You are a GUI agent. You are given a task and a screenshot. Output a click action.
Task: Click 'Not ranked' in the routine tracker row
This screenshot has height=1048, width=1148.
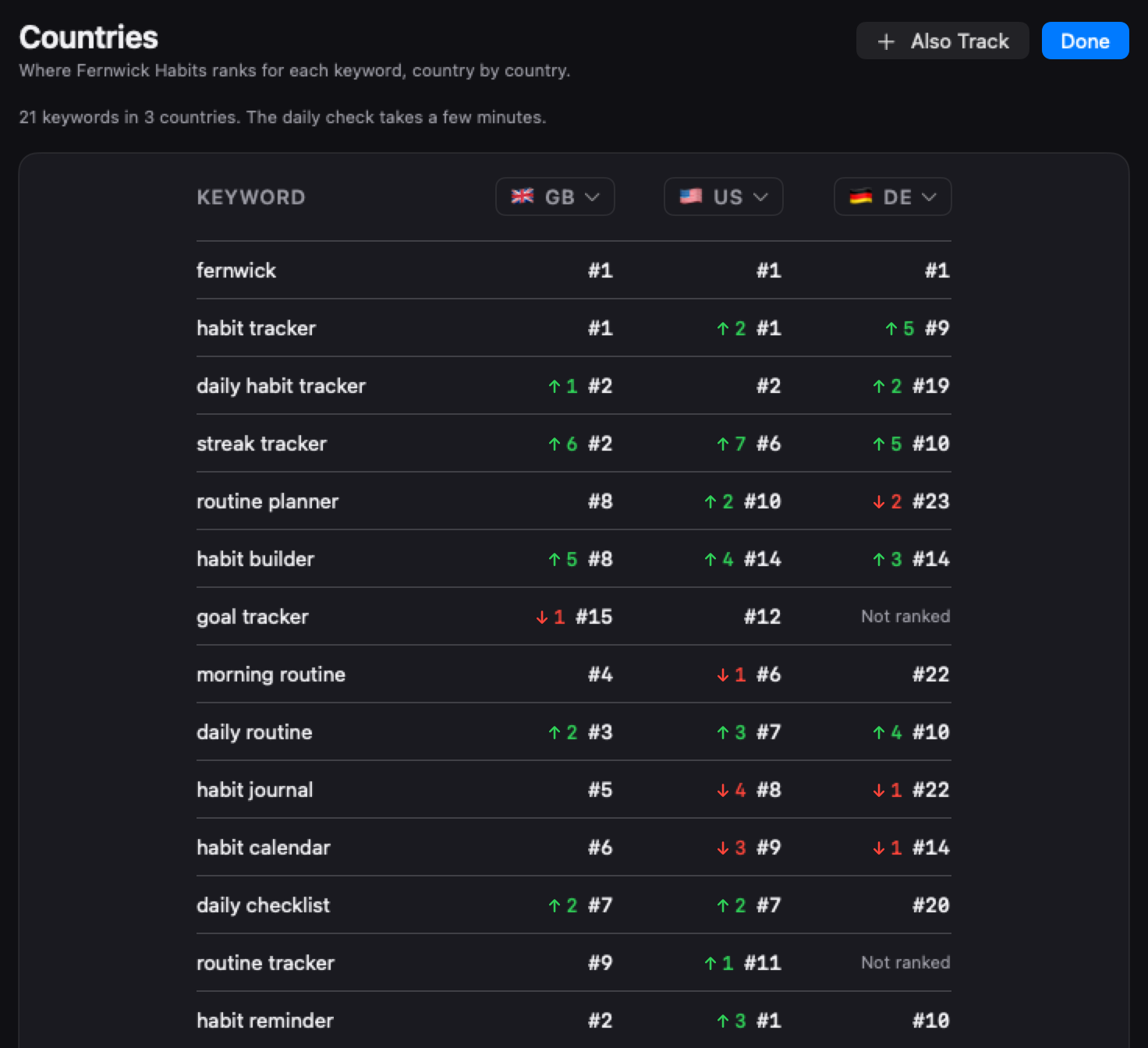tap(905, 963)
